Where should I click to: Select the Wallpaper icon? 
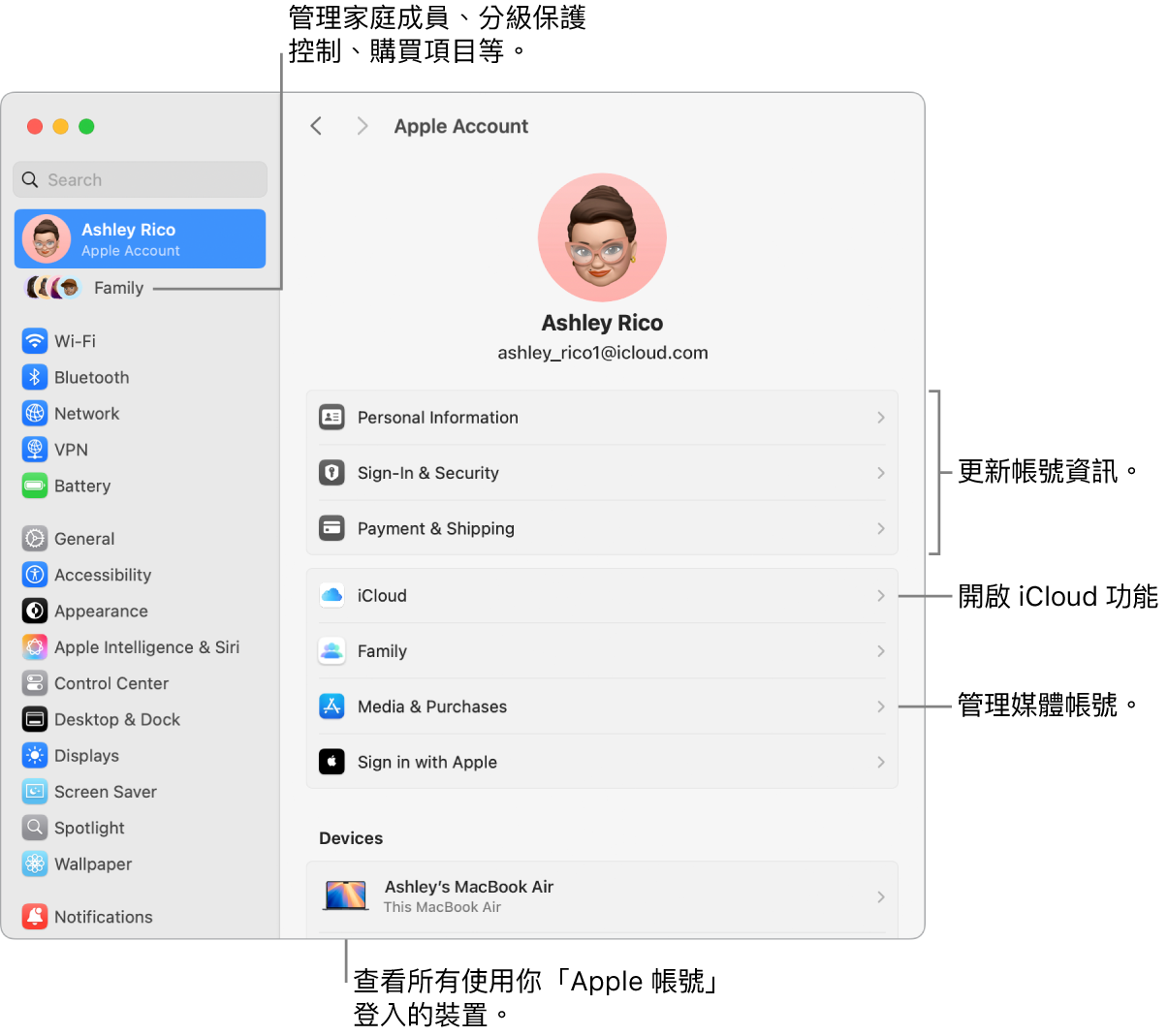(x=35, y=863)
